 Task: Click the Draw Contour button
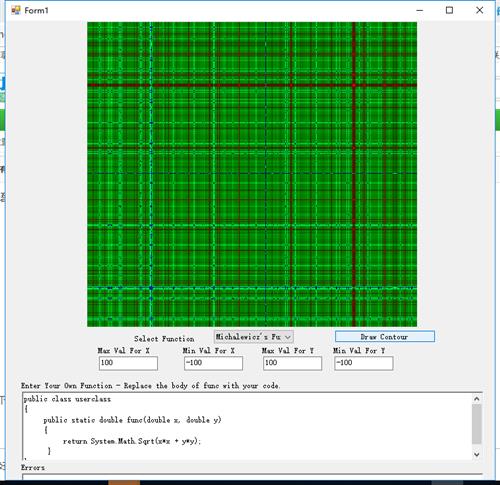[385, 337]
